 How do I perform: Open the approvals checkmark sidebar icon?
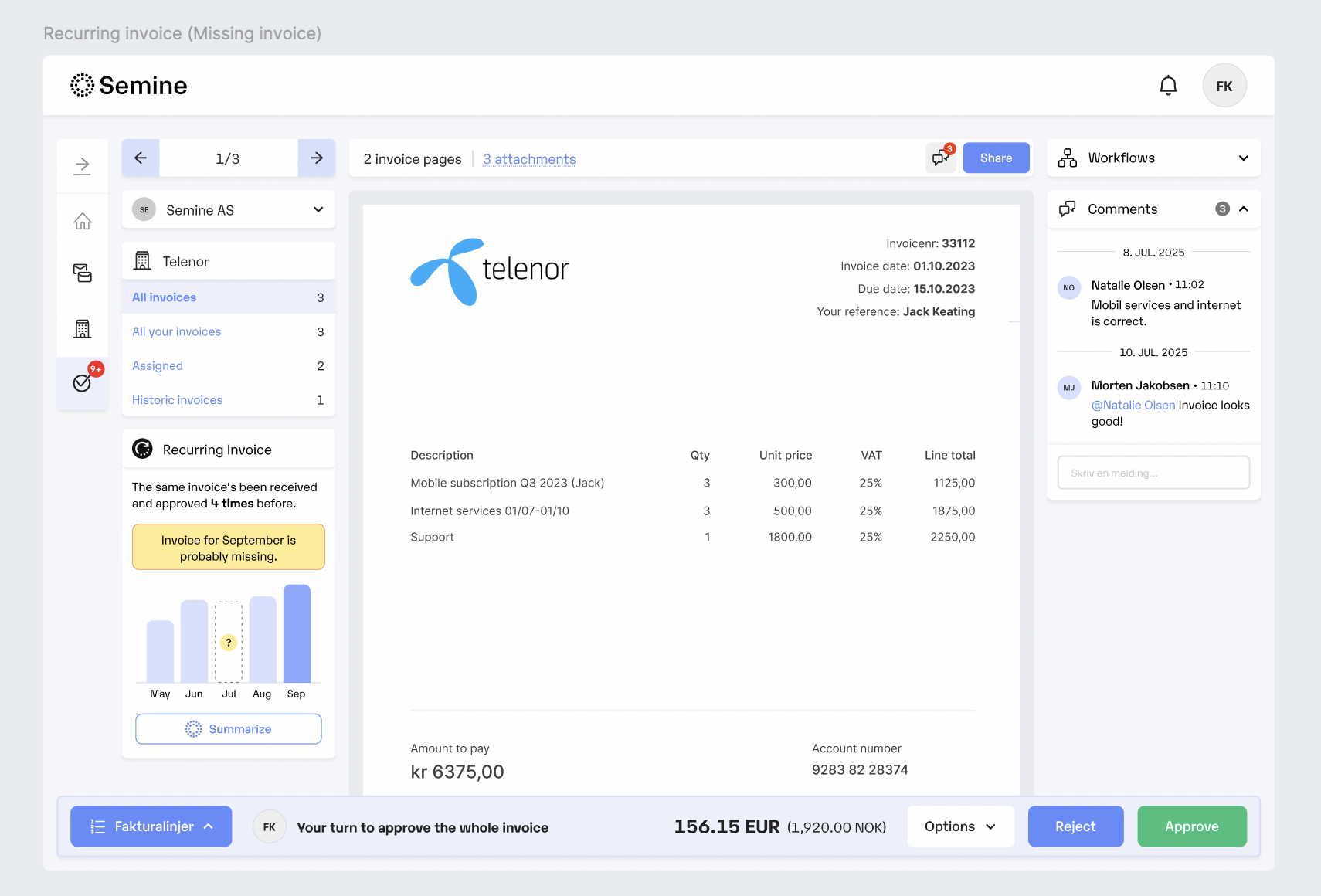click(83, 382)
